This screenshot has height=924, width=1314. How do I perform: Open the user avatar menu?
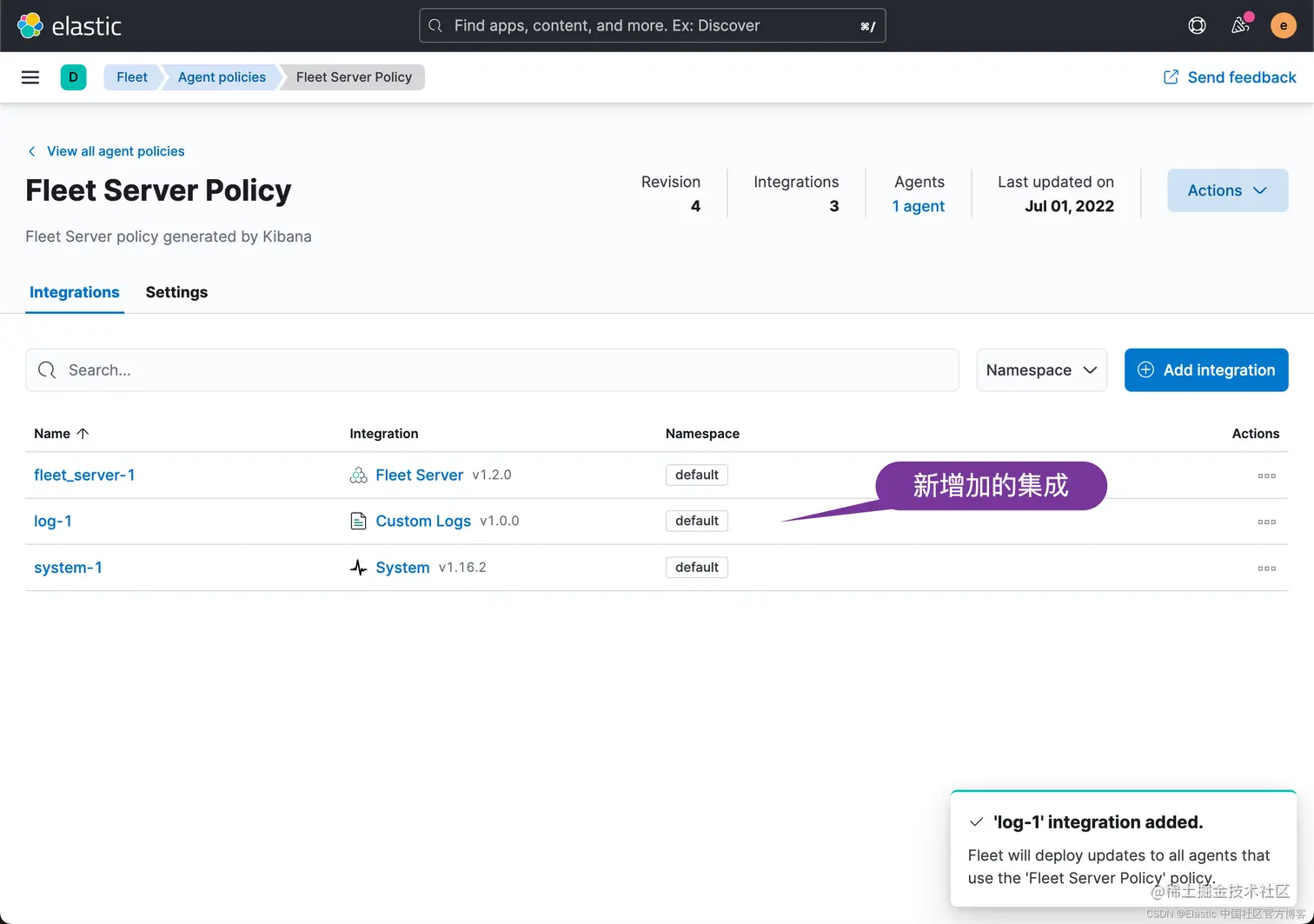point(1283,26)
